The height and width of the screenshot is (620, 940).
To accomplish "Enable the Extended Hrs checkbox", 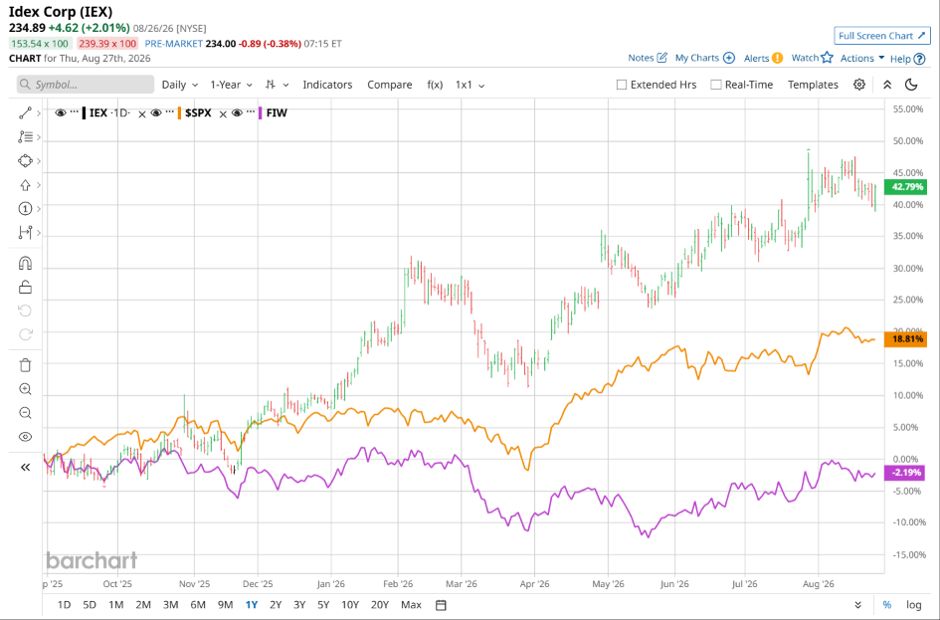I will pos(622,85).
